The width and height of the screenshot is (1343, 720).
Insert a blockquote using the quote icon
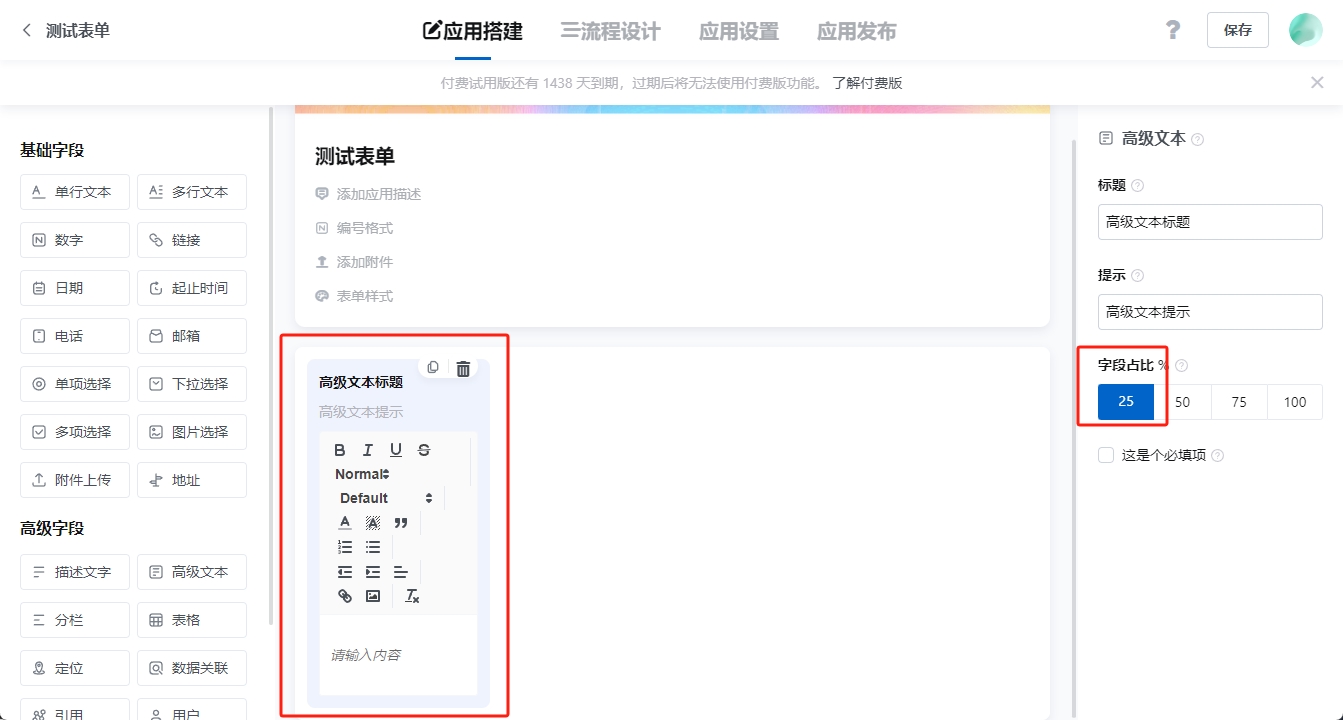[401, 522]
